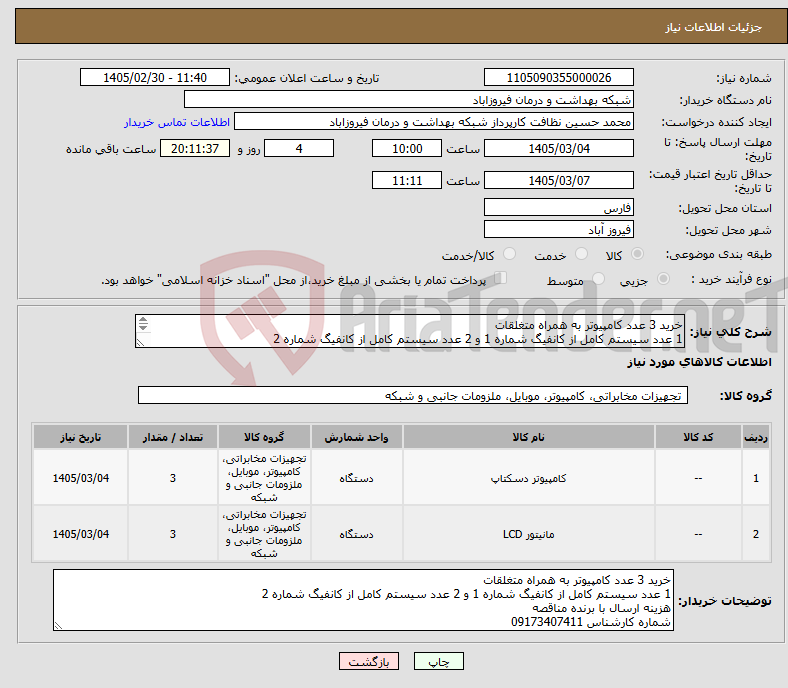Select the جزیی purchase type radio
Screen dimensions: 788x688
coord(663,278)
